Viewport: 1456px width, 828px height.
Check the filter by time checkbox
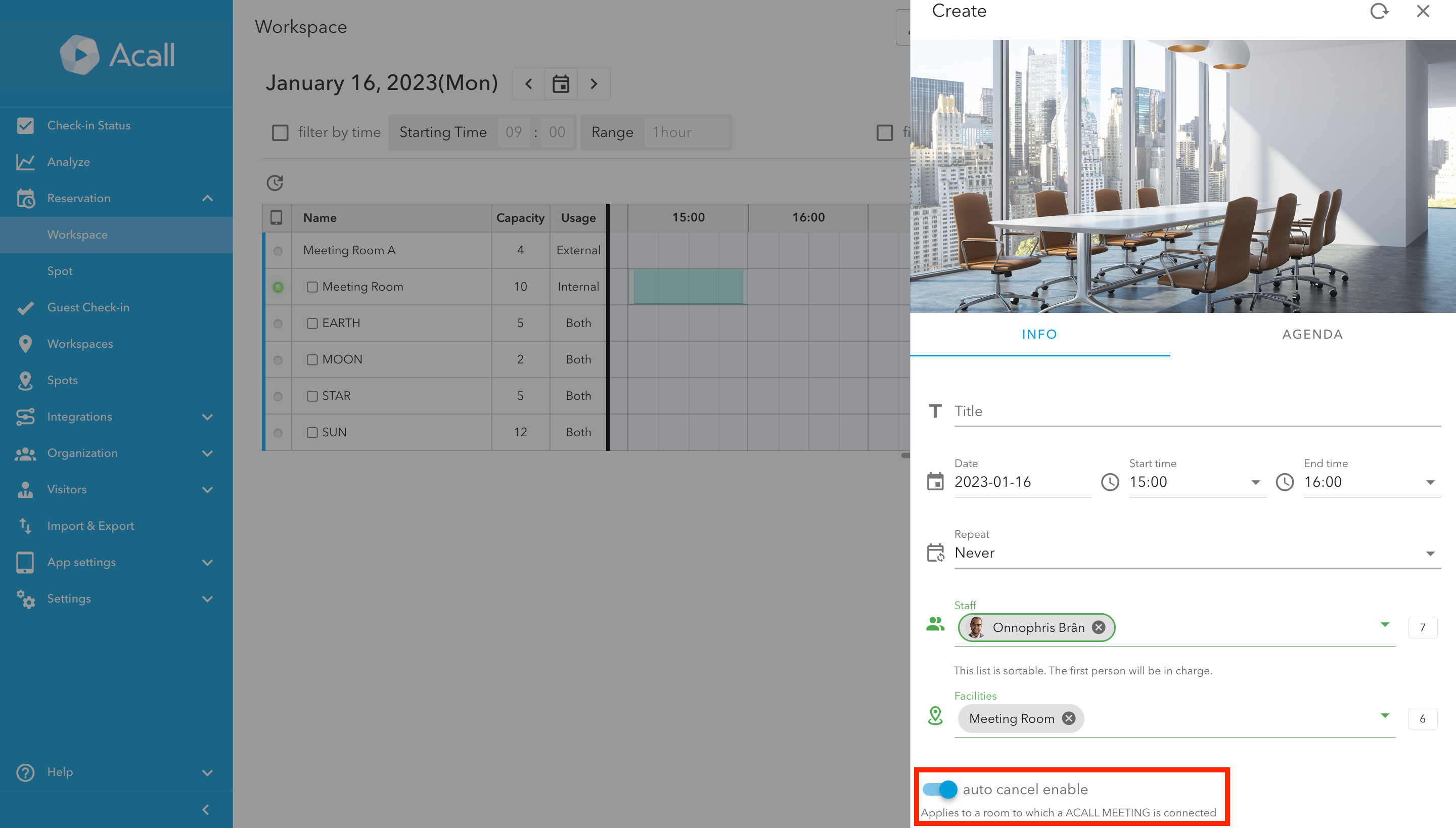280,132
